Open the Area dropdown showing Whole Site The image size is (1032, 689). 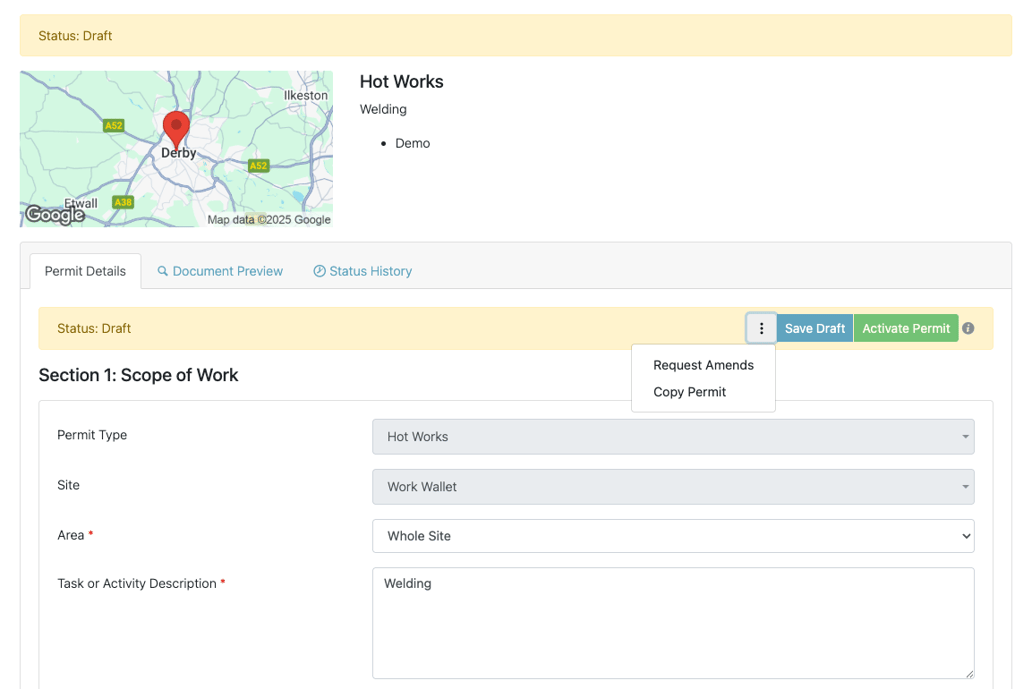pyautogui.click(x=673, y=536)
